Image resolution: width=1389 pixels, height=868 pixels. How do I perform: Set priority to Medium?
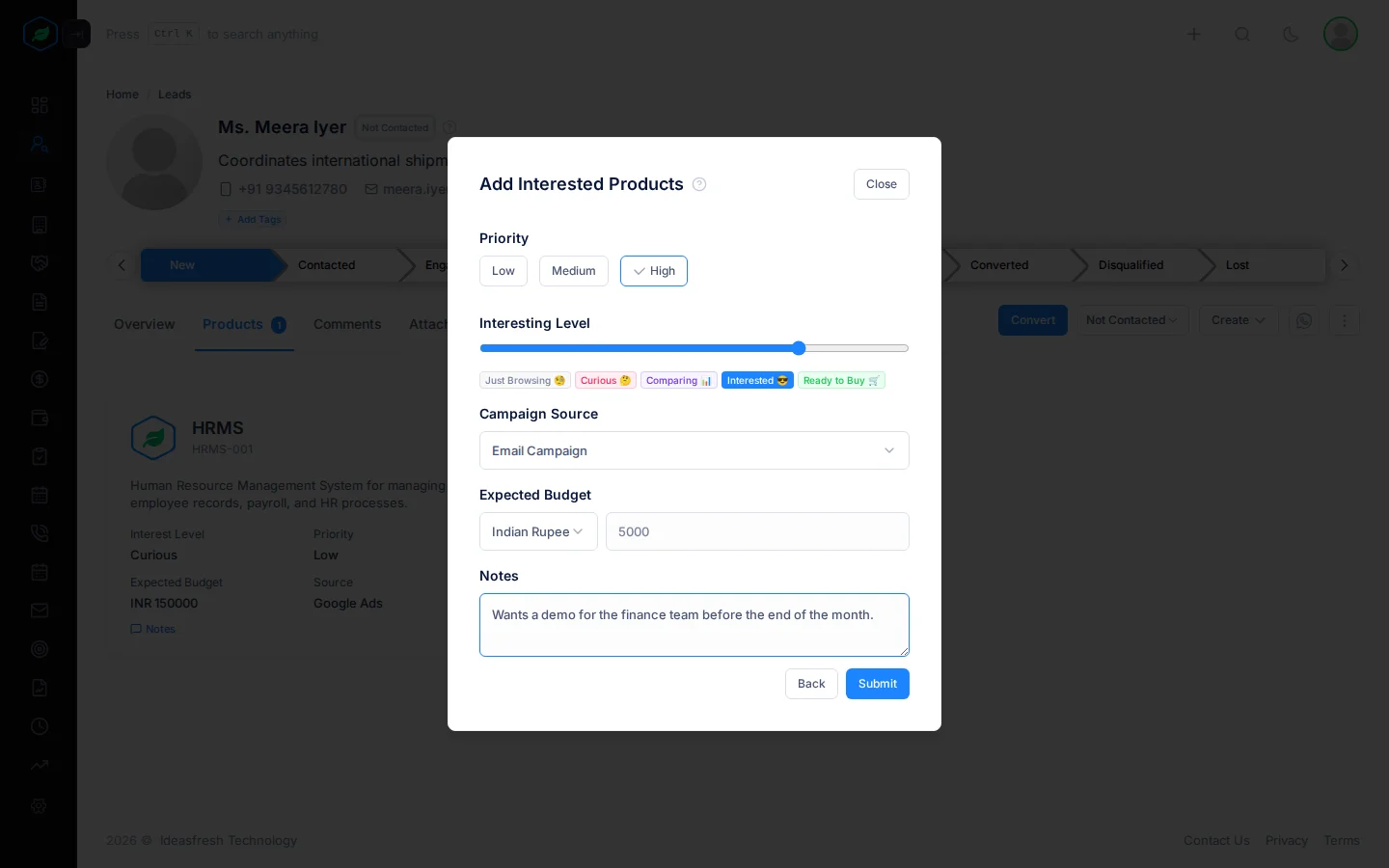pyautogui.click(x=574, y=271)
